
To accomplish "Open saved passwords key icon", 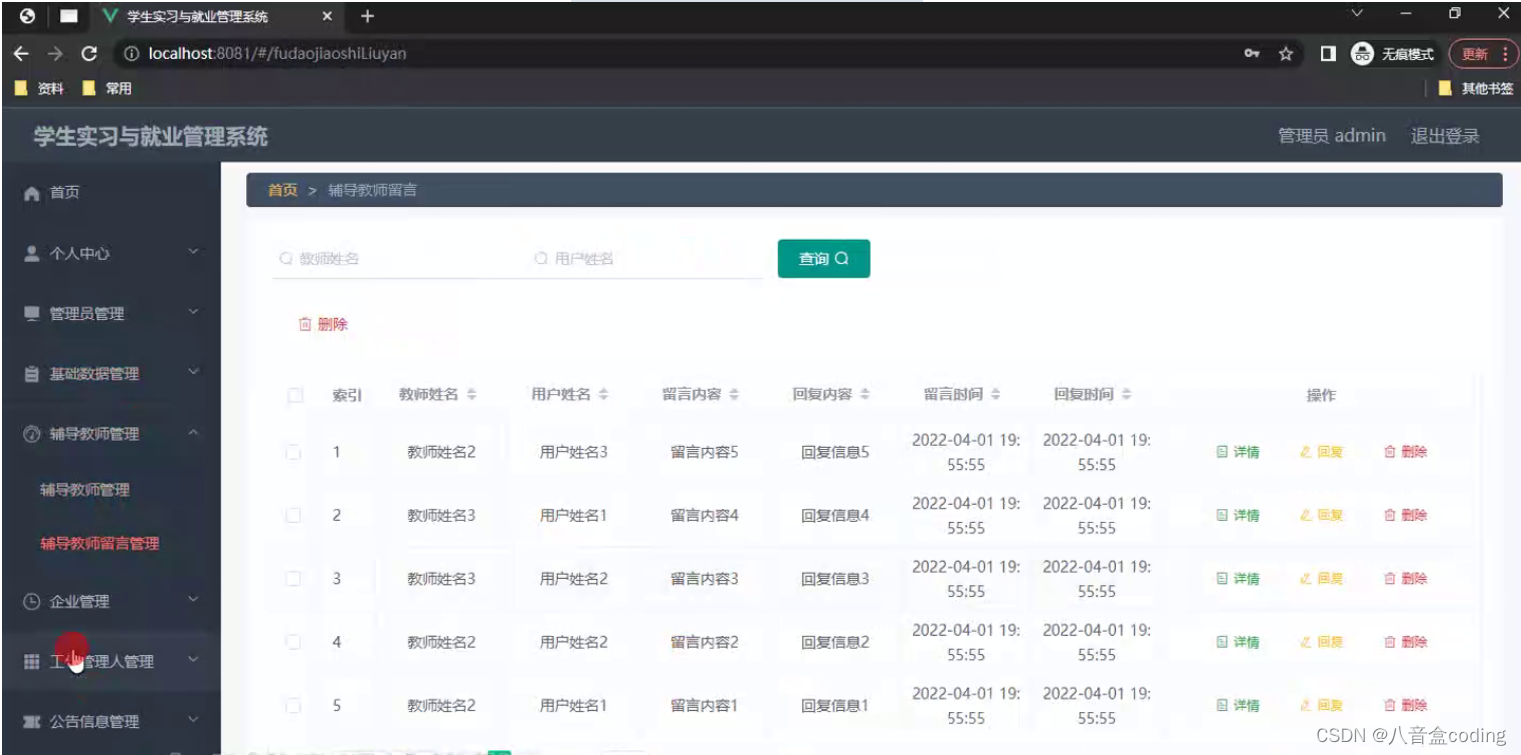I will click(1252, 54).
